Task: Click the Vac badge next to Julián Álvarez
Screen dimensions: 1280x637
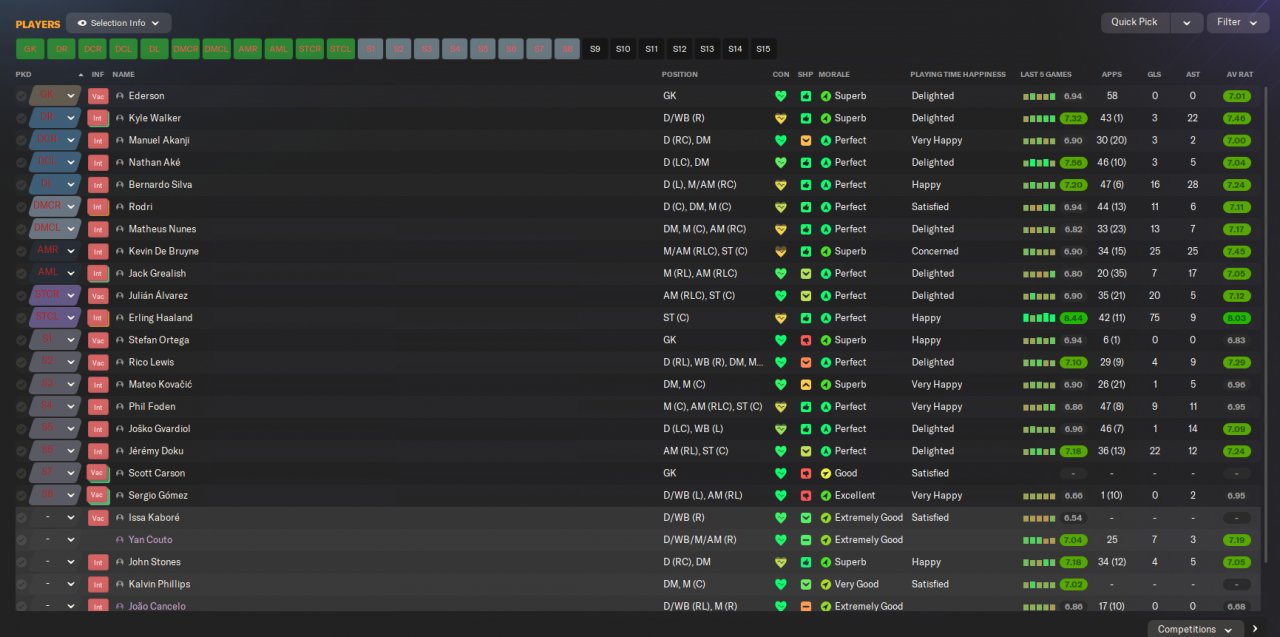Action: pyautogui.click(x=98, y=296)
